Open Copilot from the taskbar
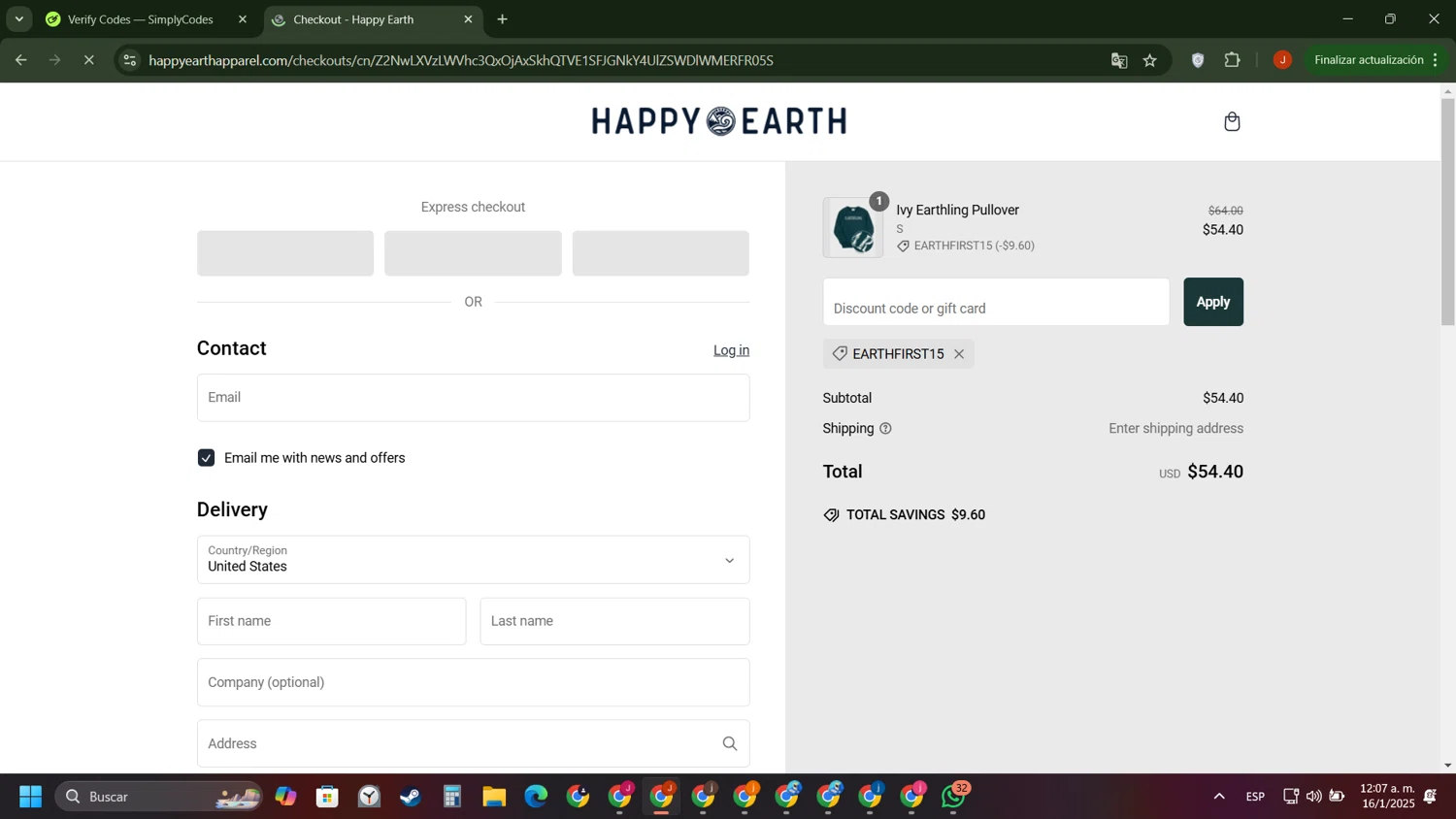 (285, 797)
